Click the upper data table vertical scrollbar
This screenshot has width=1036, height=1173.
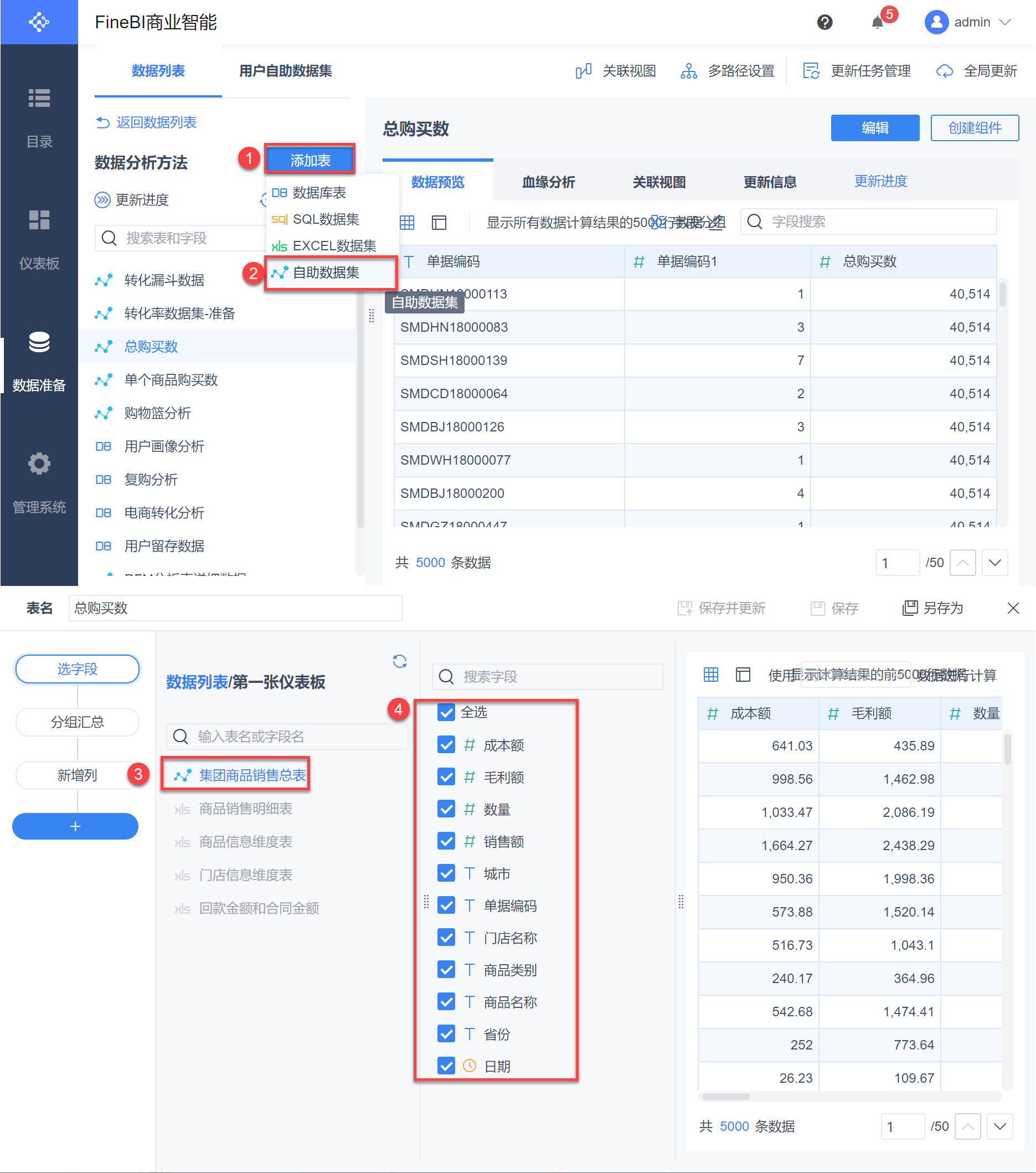[1002, 294]
